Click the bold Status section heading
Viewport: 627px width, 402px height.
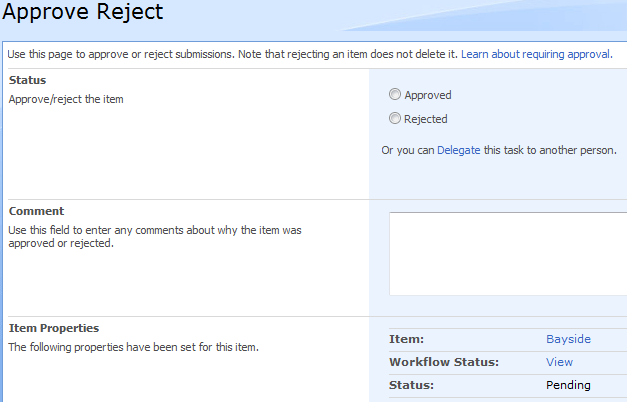(x=27, y=80)
